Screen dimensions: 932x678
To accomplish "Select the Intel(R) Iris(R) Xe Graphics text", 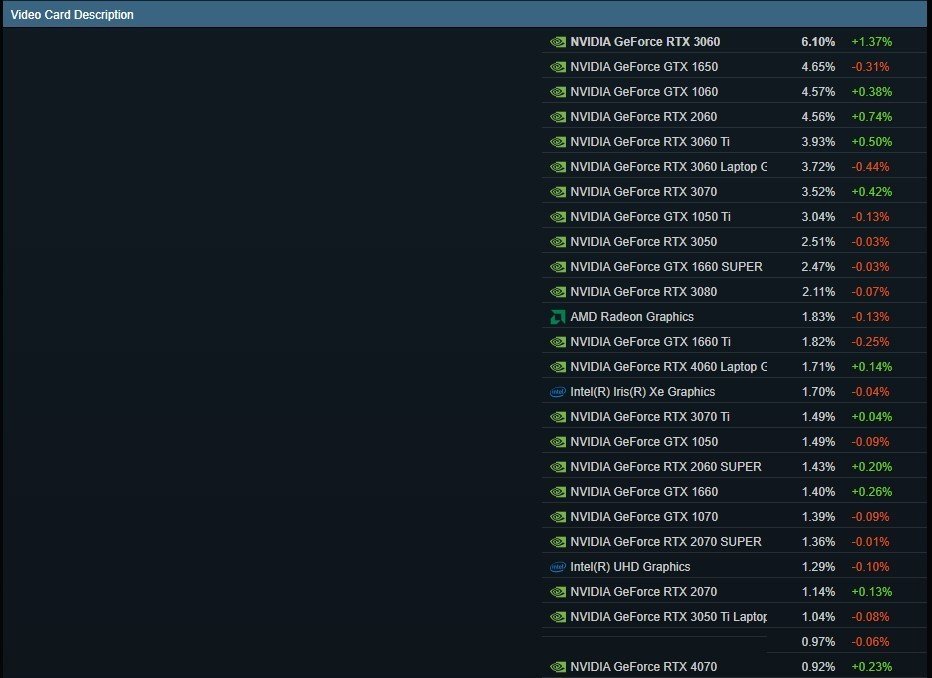I will [643, 392].
